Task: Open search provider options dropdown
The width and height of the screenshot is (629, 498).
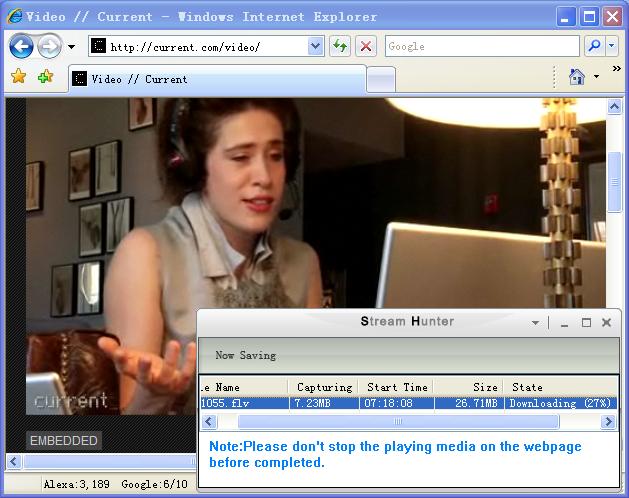Action: 612,47
